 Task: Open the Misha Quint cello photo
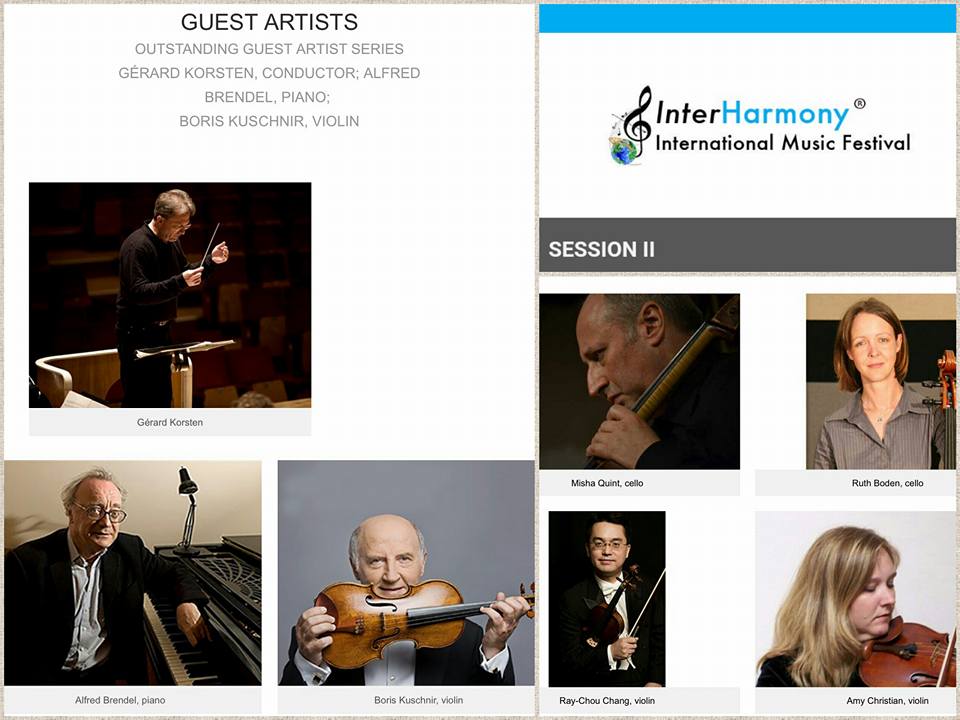(x=639, y=381)
